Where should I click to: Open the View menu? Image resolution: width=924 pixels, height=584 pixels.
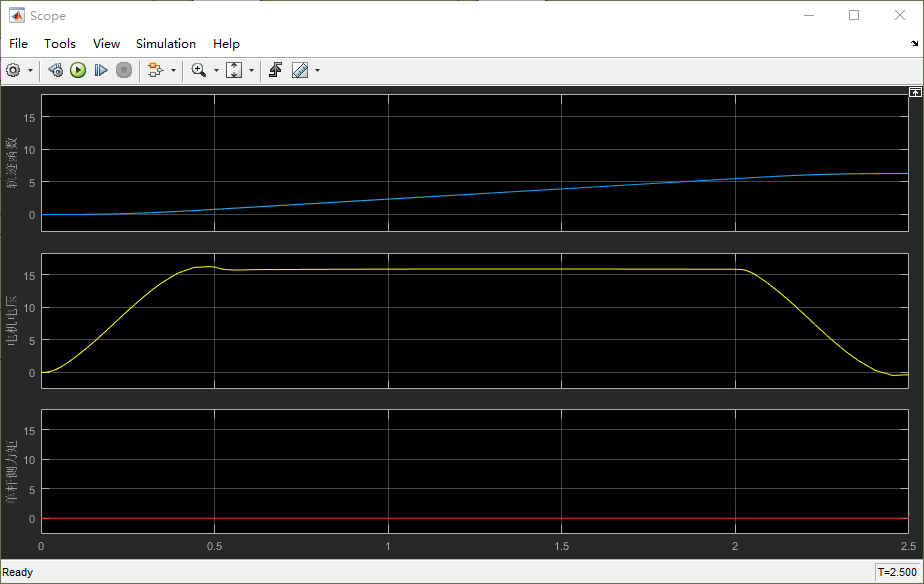(x=106, y=44)
